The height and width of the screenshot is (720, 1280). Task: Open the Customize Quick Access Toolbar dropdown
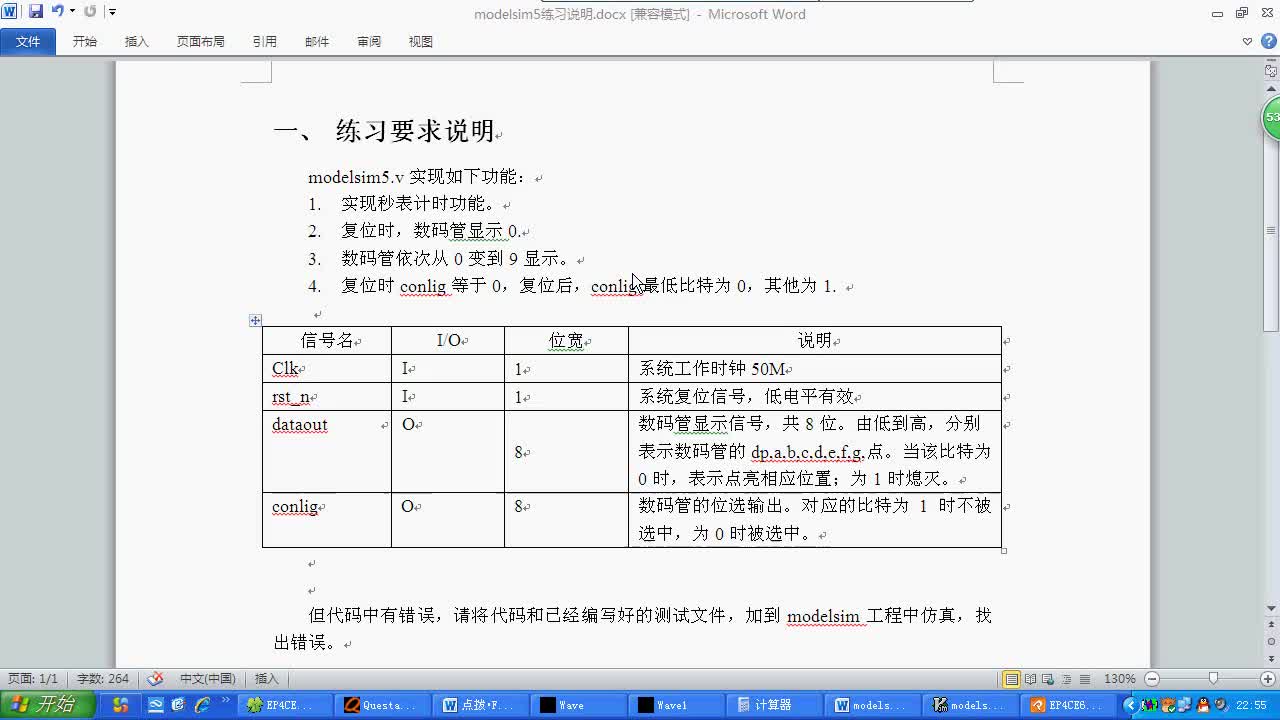[112, 12]
